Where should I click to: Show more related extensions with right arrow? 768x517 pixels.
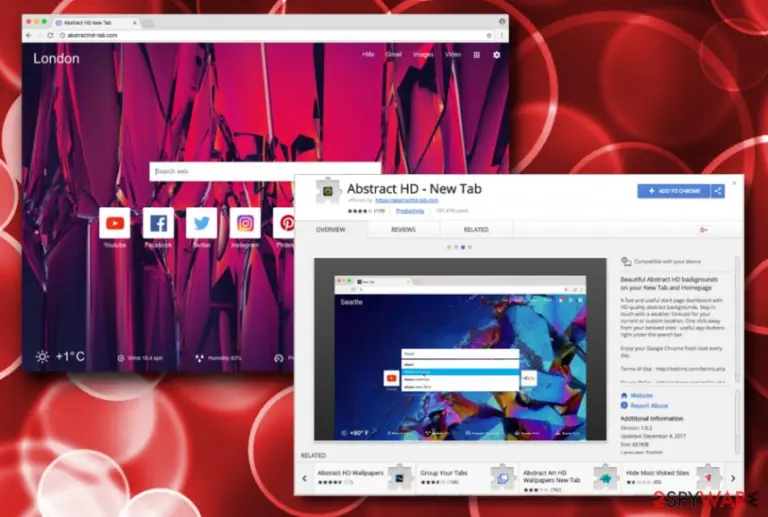(733, 478)
